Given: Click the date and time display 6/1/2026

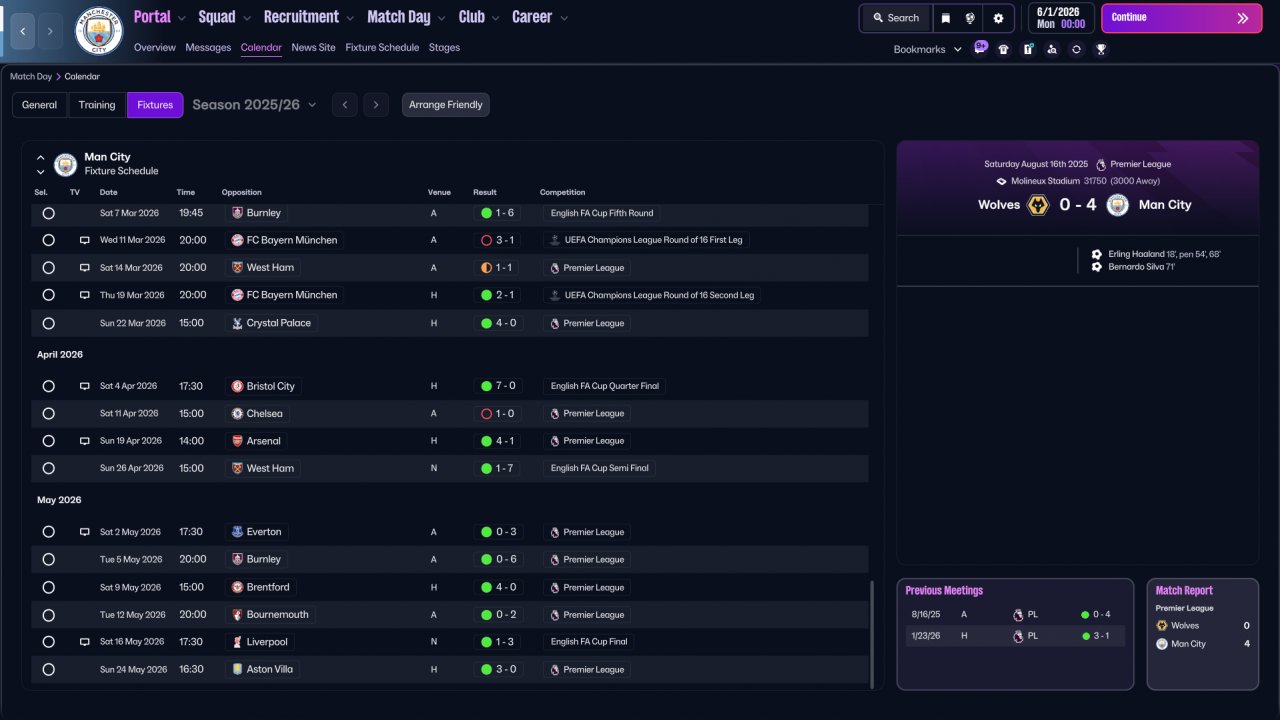Looking at the screenshot, I should click(1059, 18).
